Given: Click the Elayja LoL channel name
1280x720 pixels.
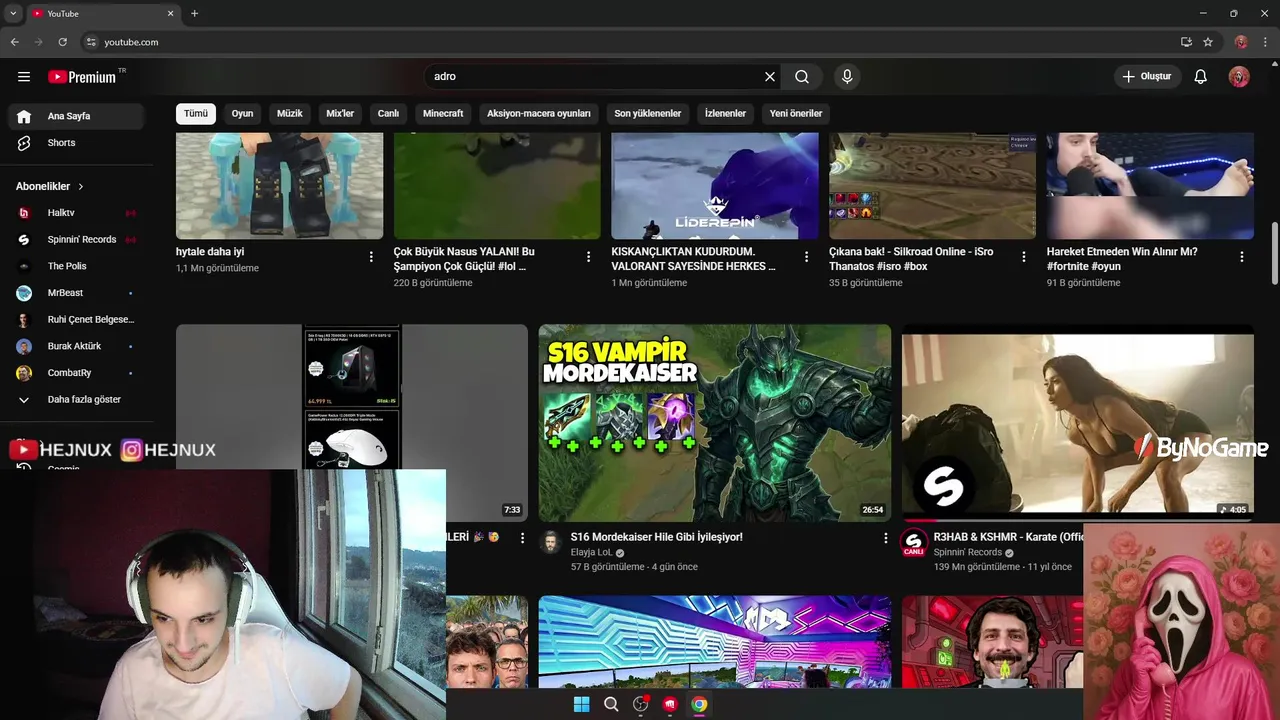Looking at the screenshot, I should click(x=591, y=552).
